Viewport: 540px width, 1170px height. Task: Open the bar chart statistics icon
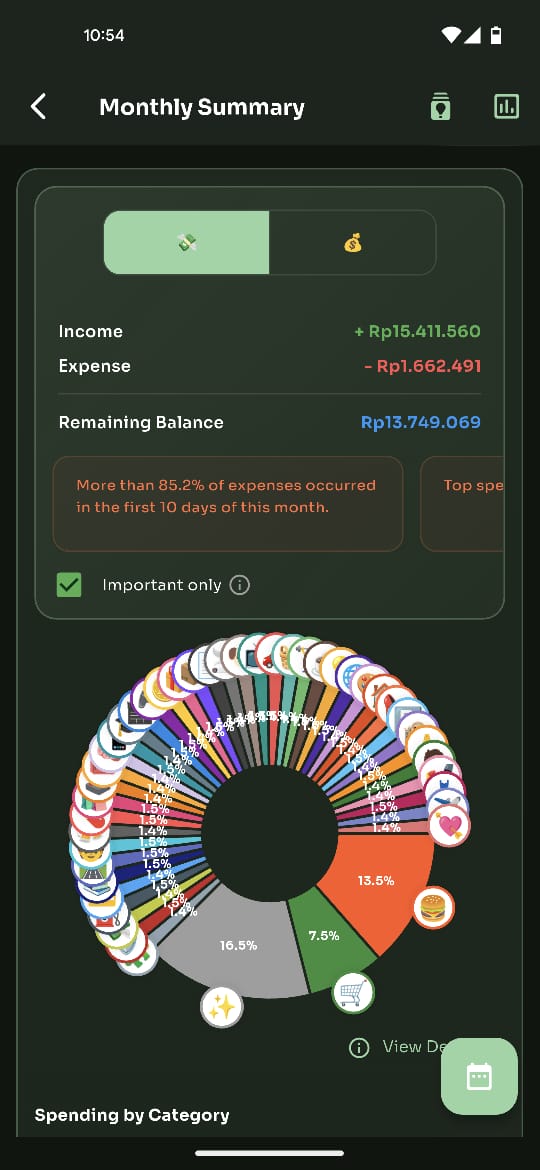[x=506, y=107]
